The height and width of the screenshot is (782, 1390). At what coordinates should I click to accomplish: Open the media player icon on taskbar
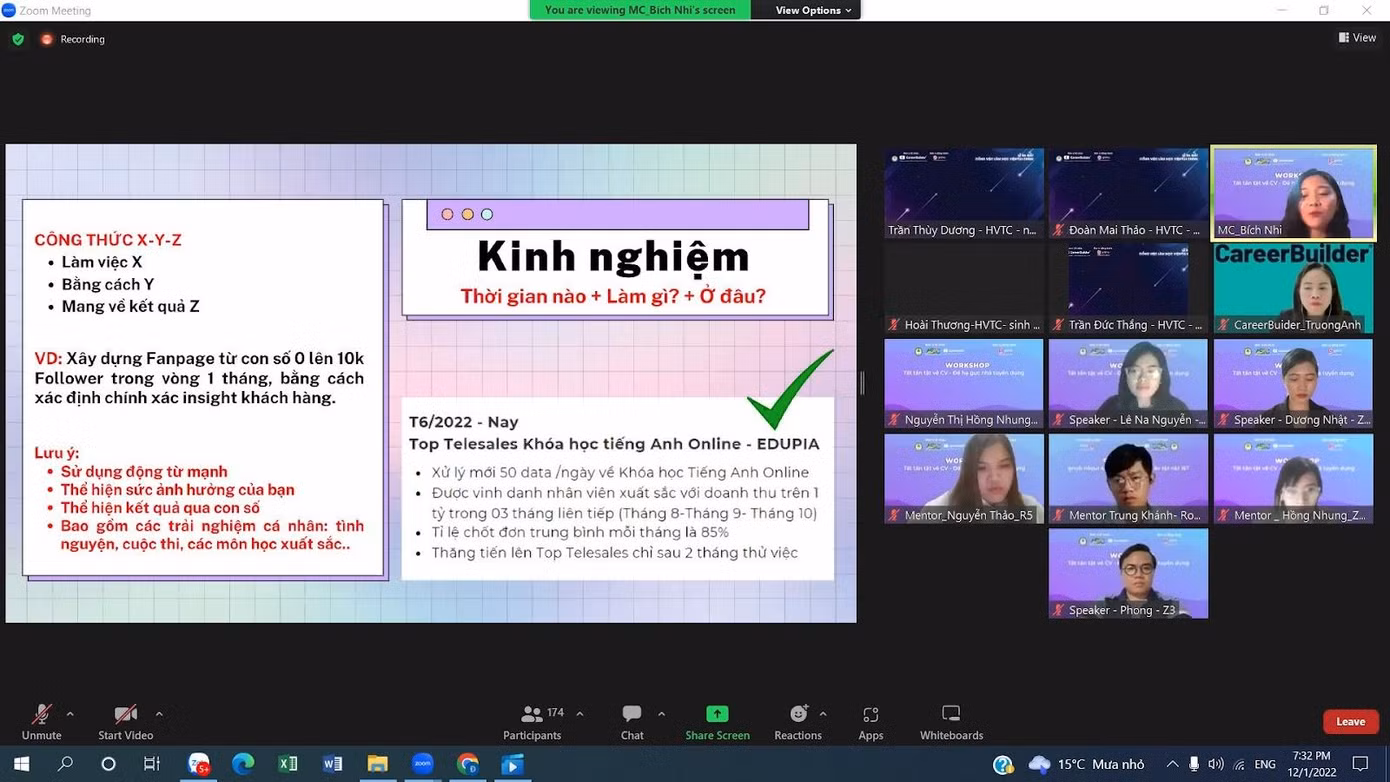click(512, 764)
